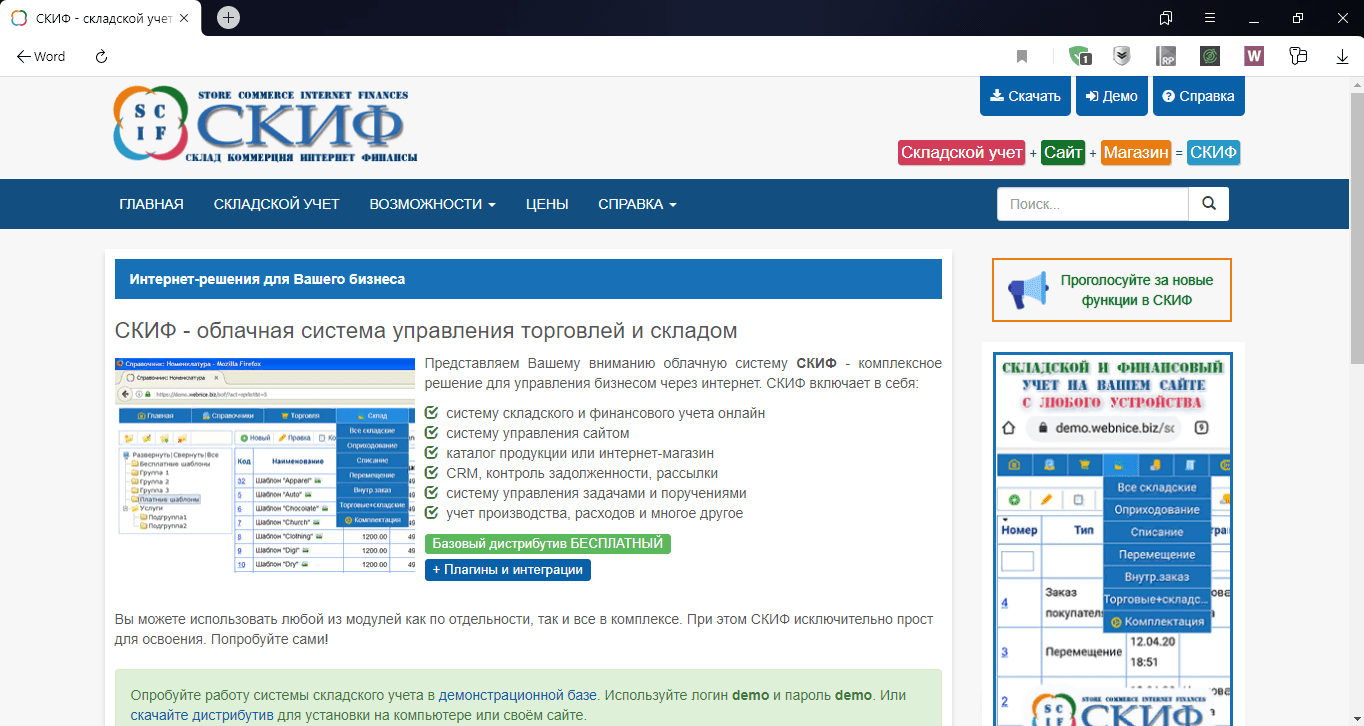Focus the Поиск search field
This screenshot has height=726, width=1364.
pyautogui.click(x=1093, y=204)
